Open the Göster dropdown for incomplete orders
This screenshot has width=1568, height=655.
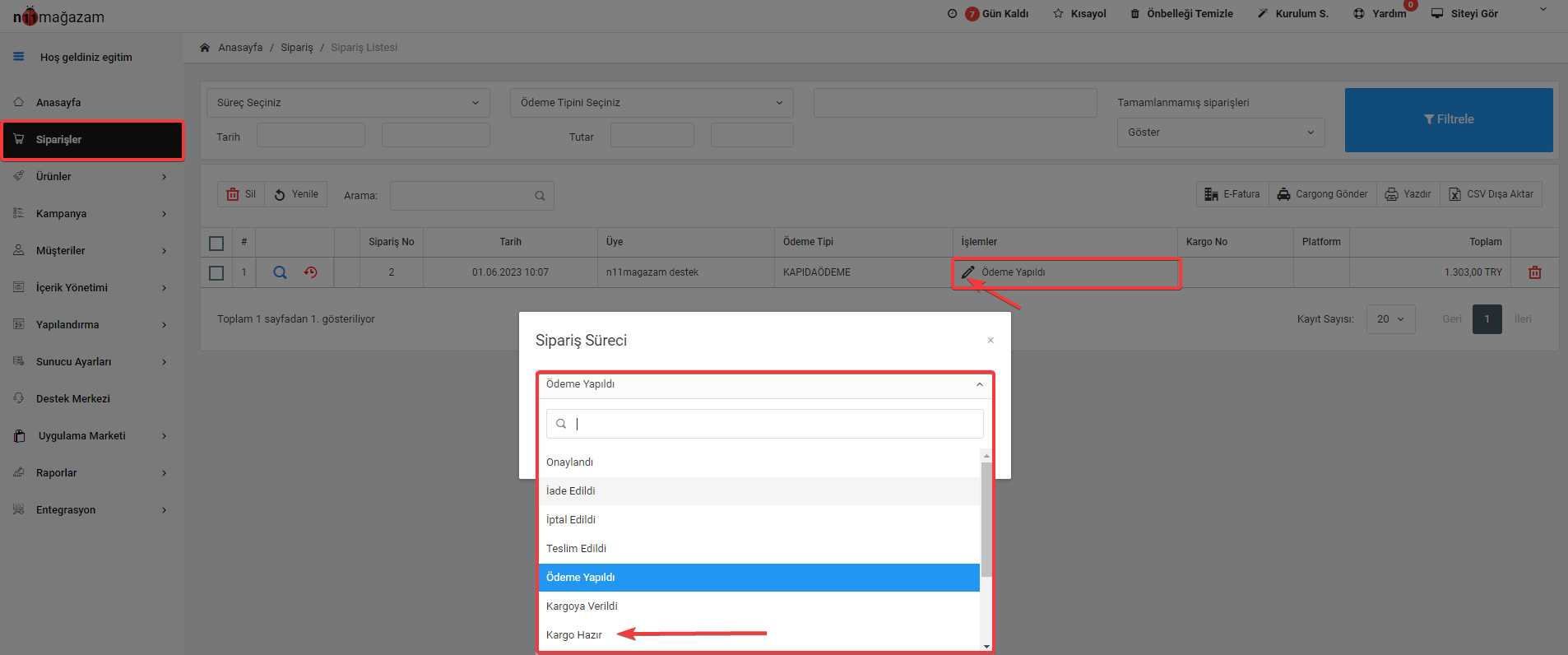coord(1221,132)
